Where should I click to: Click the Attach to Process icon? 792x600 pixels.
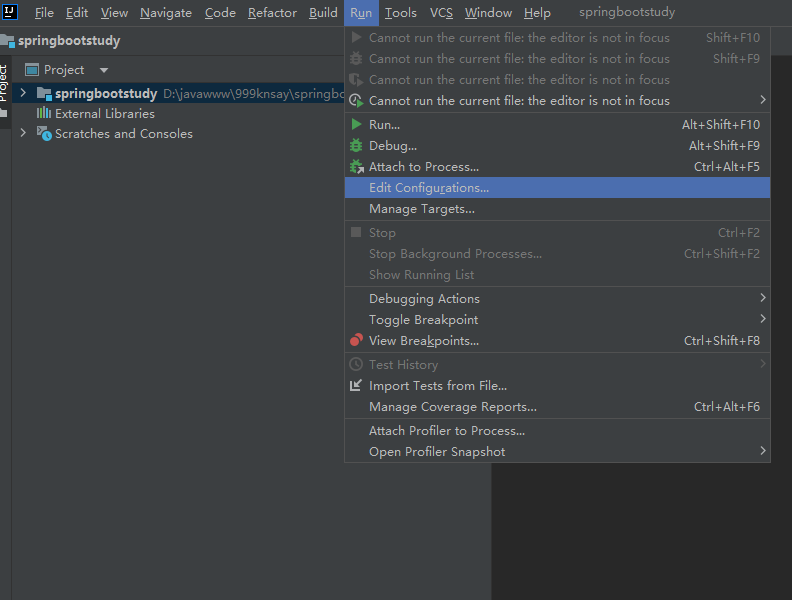click(x=356, y=167)
